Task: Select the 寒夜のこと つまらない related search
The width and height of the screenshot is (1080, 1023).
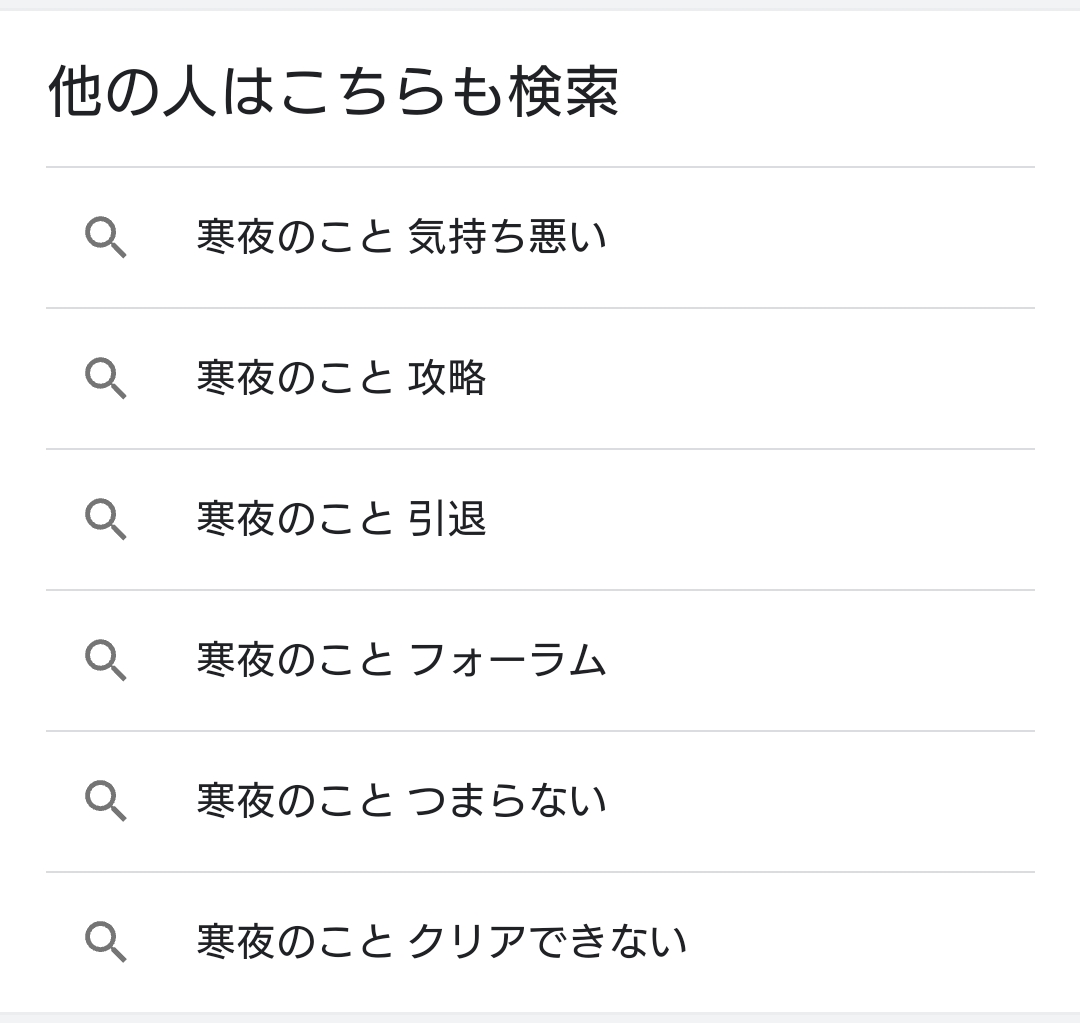Action: (x=401, y=801)
